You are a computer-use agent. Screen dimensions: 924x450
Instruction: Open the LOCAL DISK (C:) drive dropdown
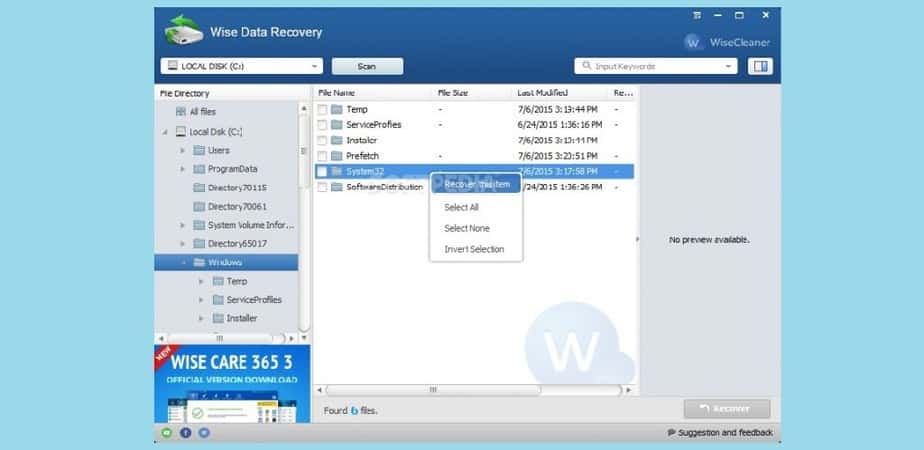coord(242,66)
